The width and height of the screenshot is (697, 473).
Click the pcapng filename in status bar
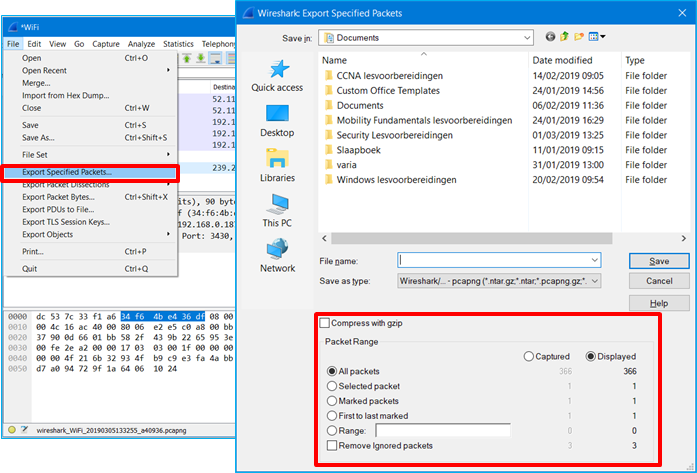(x=111, y=430)
